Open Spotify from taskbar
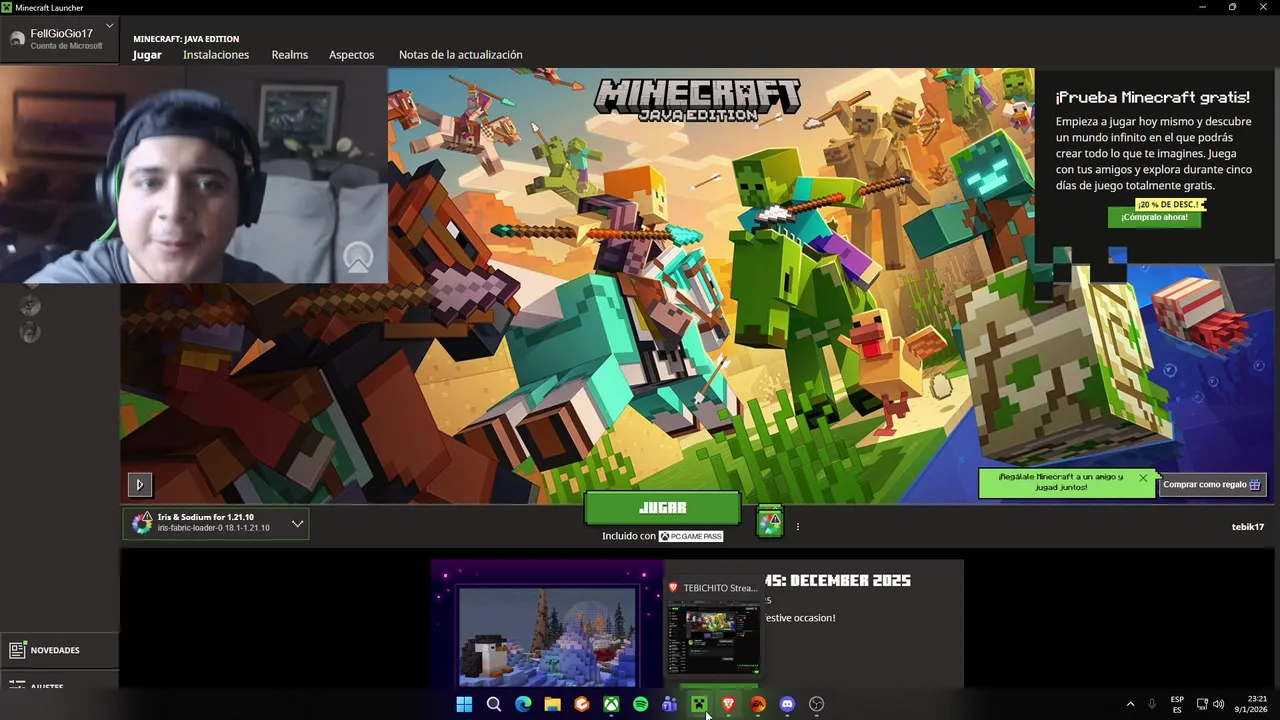The image size is (1280, 720). pyautogui.click(x=640, y=704)
